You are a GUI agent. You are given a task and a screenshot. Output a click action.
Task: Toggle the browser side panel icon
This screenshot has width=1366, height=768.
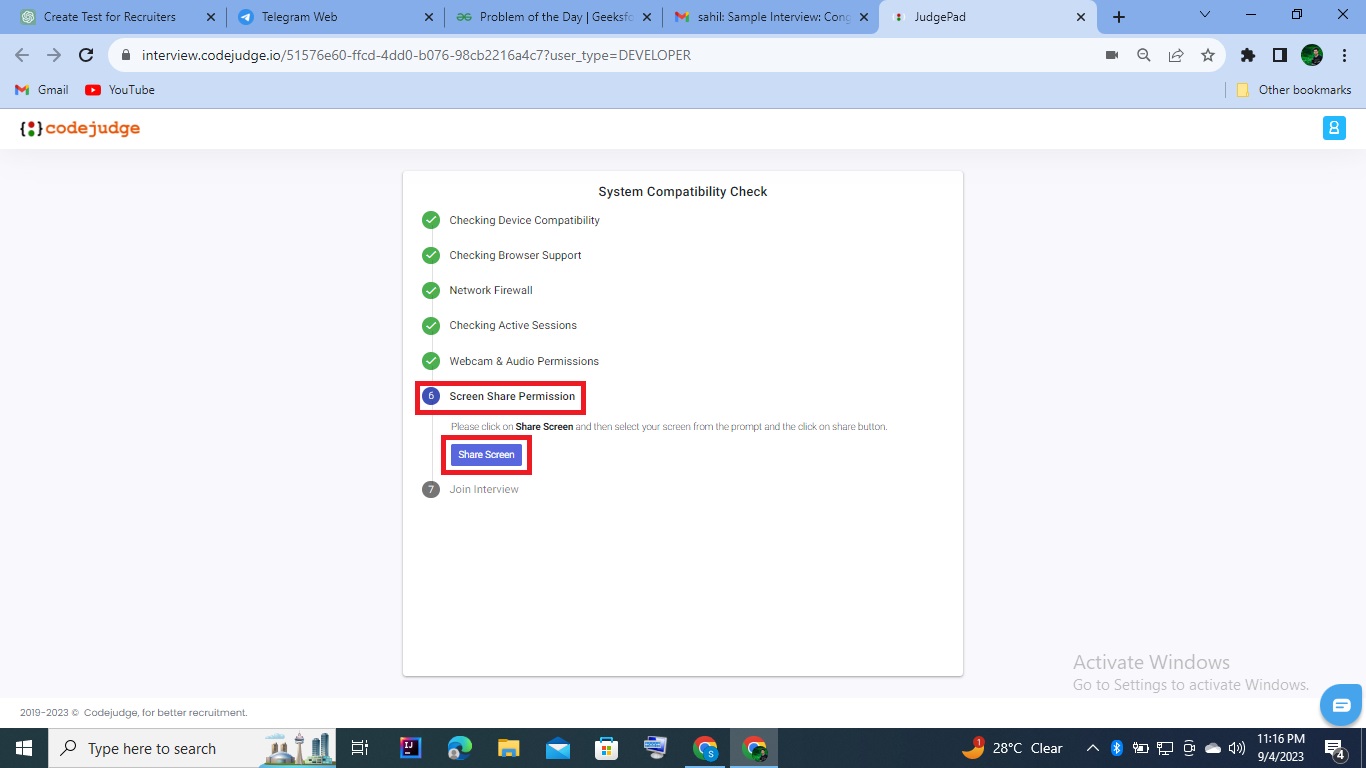pyautogui.click(x=1280, y=55)
